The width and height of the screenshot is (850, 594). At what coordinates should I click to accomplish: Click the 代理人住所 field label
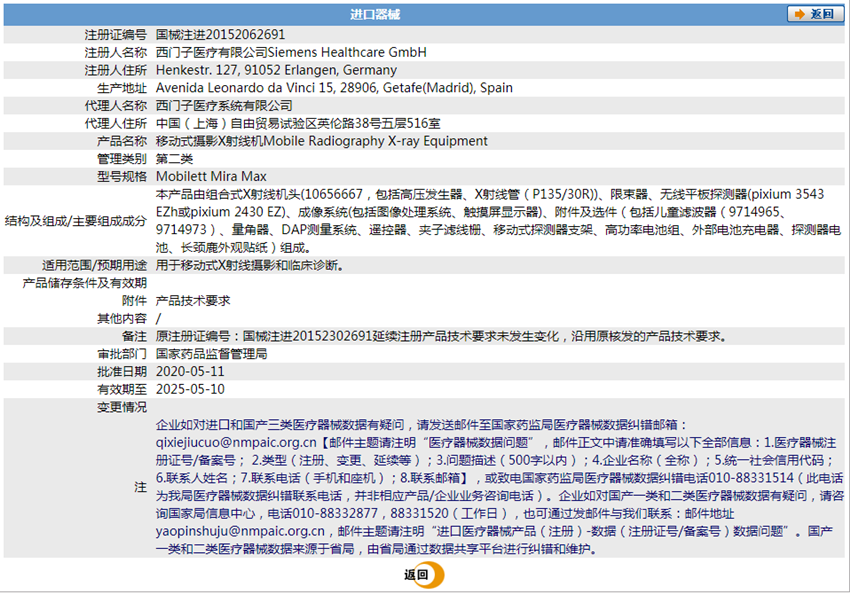115,124
